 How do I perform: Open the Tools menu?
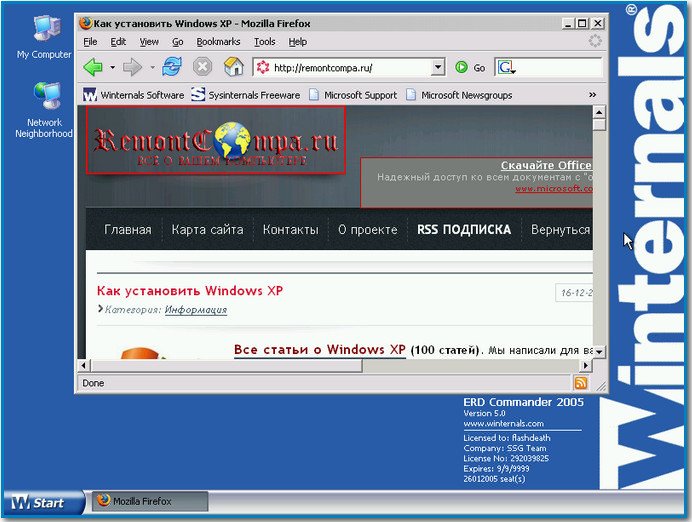pos(264,41)
